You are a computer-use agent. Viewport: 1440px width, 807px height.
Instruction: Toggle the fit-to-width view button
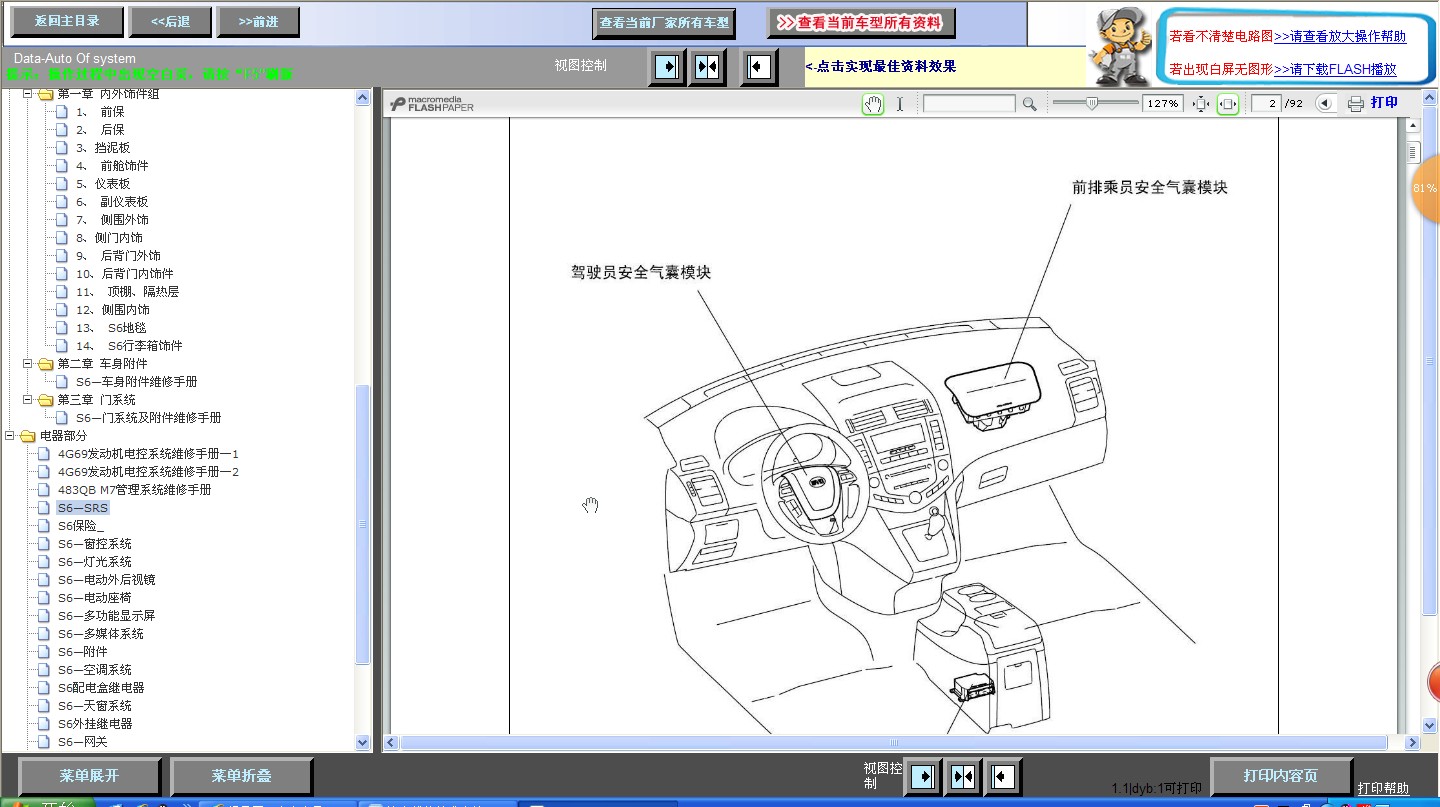(x=1227, y=103)
